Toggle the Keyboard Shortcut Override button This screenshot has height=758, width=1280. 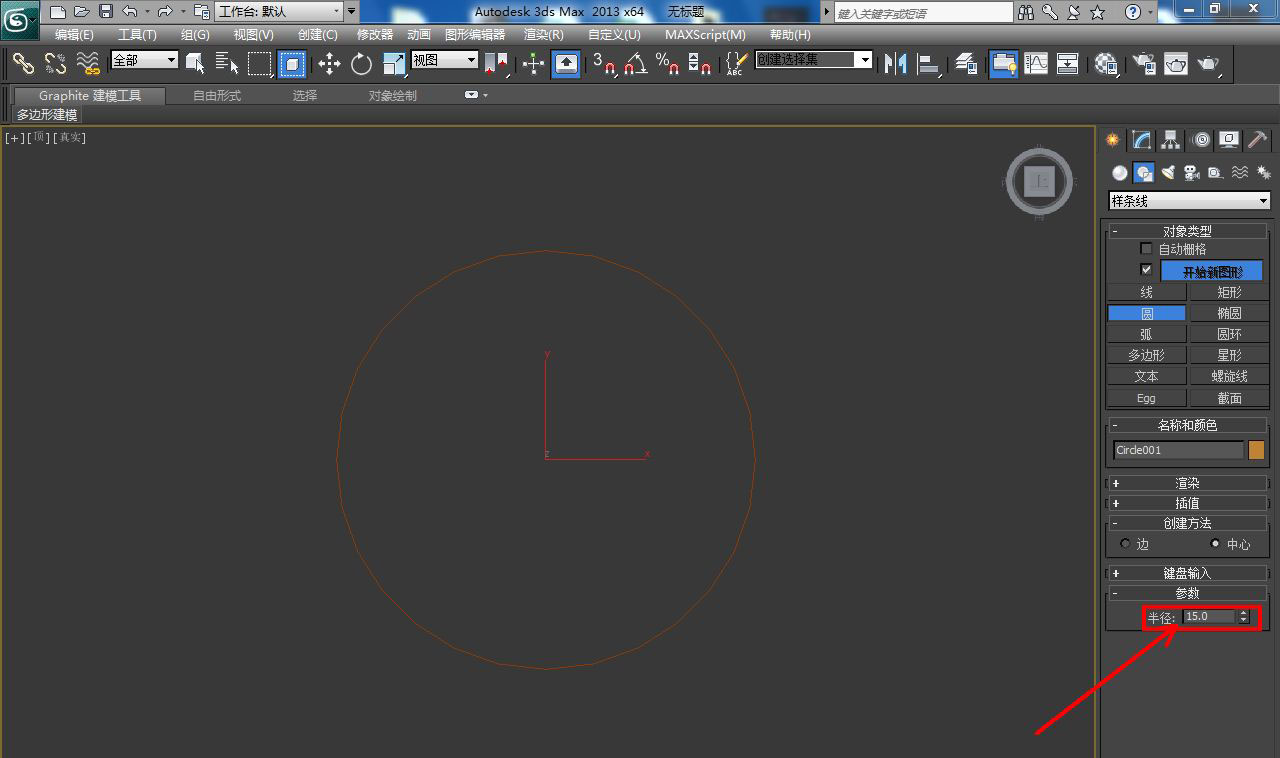coord(566,63)
